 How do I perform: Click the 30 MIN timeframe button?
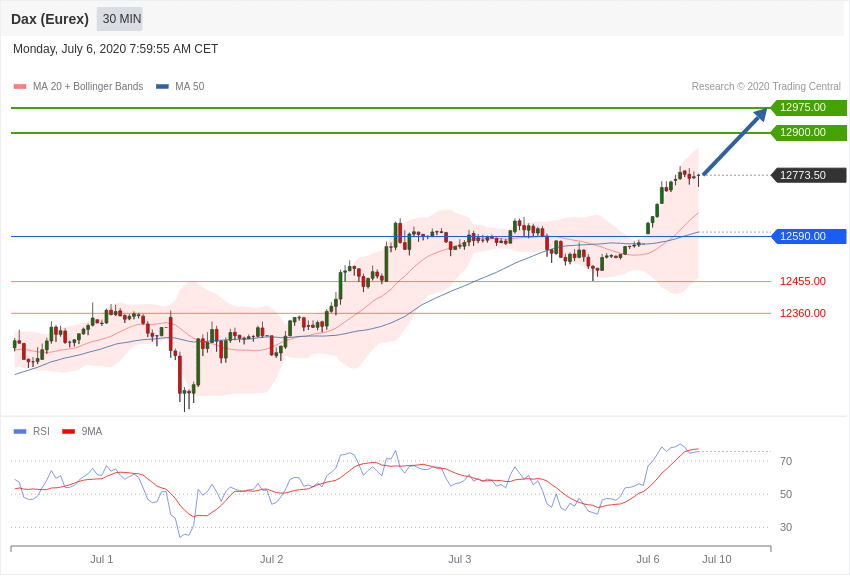click(x=120, y=19)
